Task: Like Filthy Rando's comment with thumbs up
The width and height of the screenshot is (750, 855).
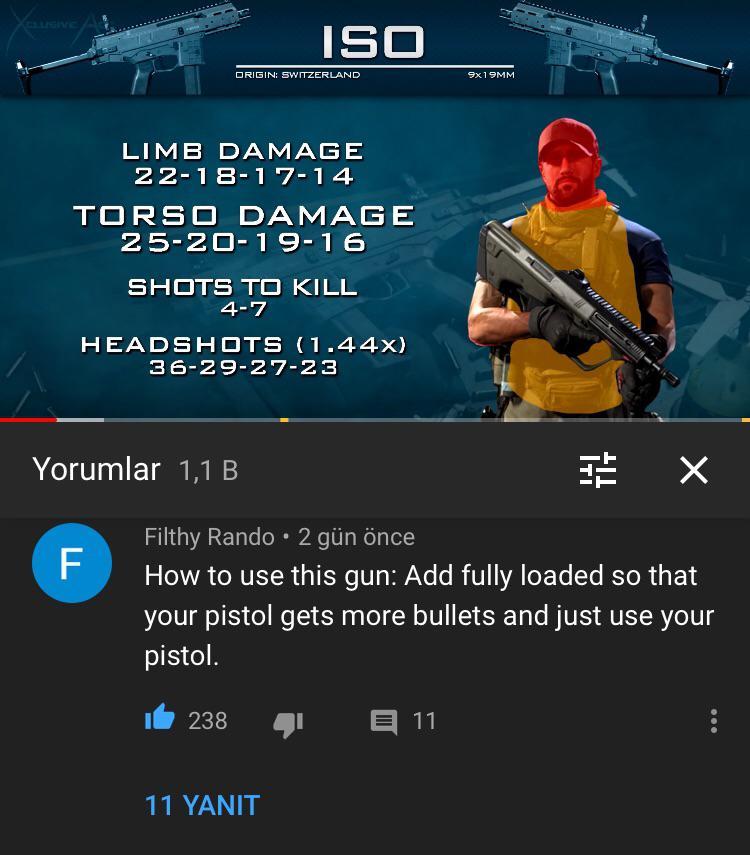Action: coord(160,718)
